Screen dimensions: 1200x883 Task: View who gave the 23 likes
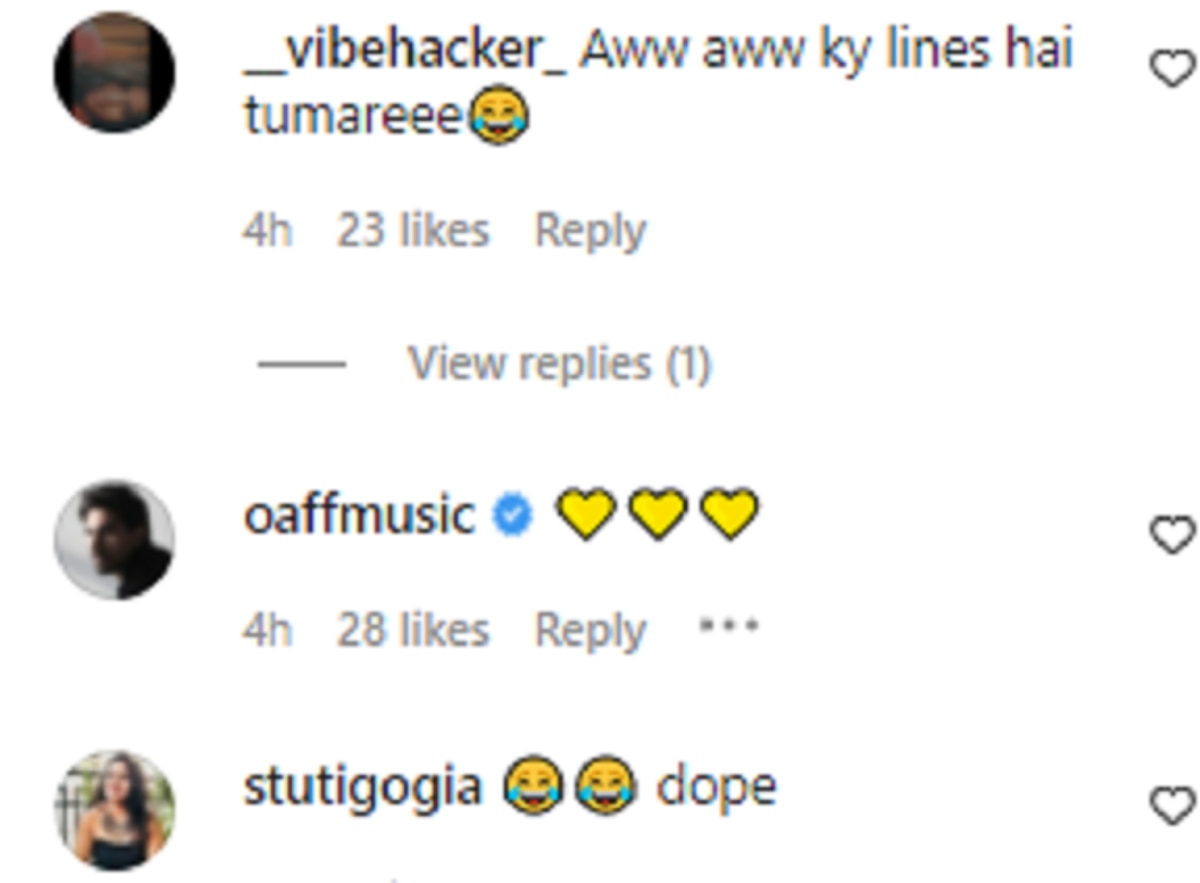413,231
